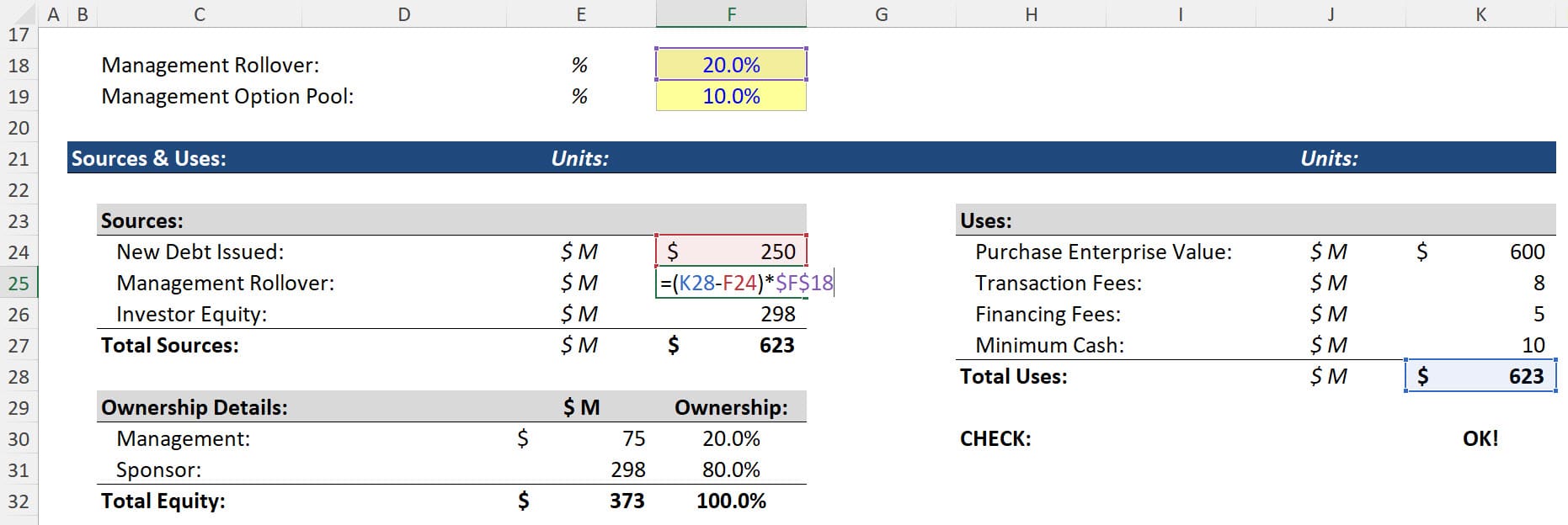Click the 20.0% Management Rollover input cell

pos(731,65)
